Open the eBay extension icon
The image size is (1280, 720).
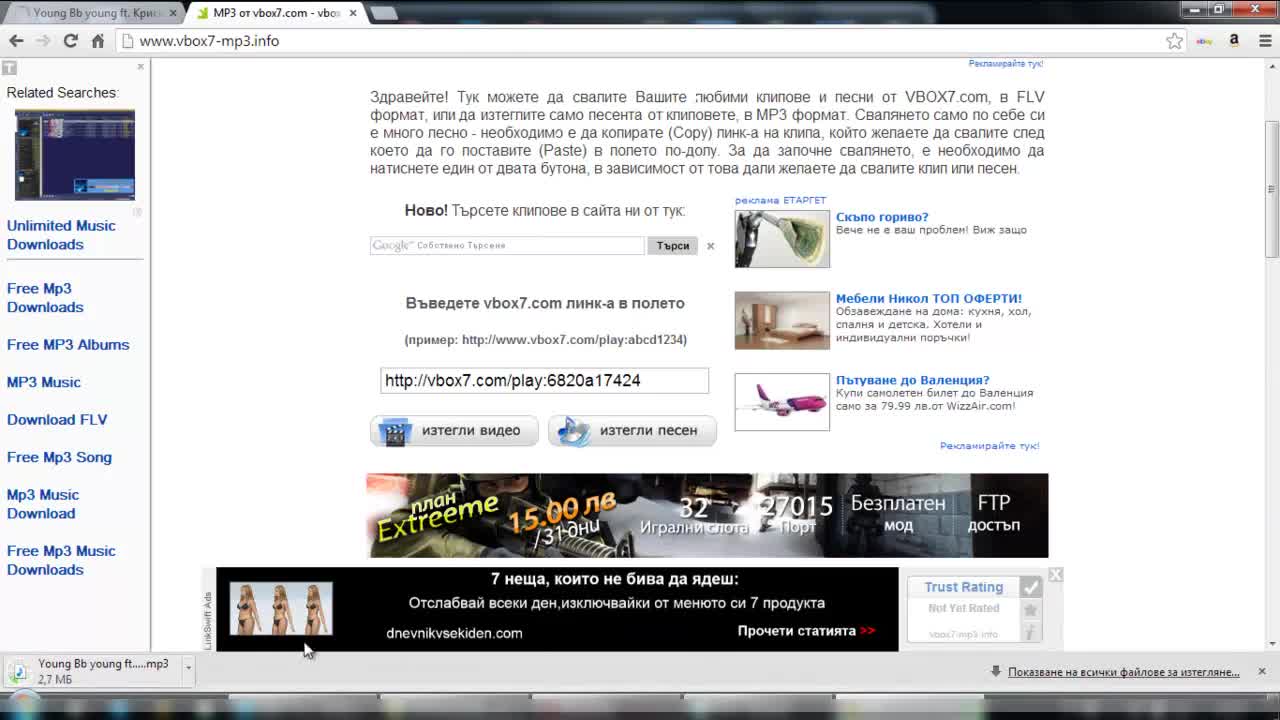(x=1204, y=41)
